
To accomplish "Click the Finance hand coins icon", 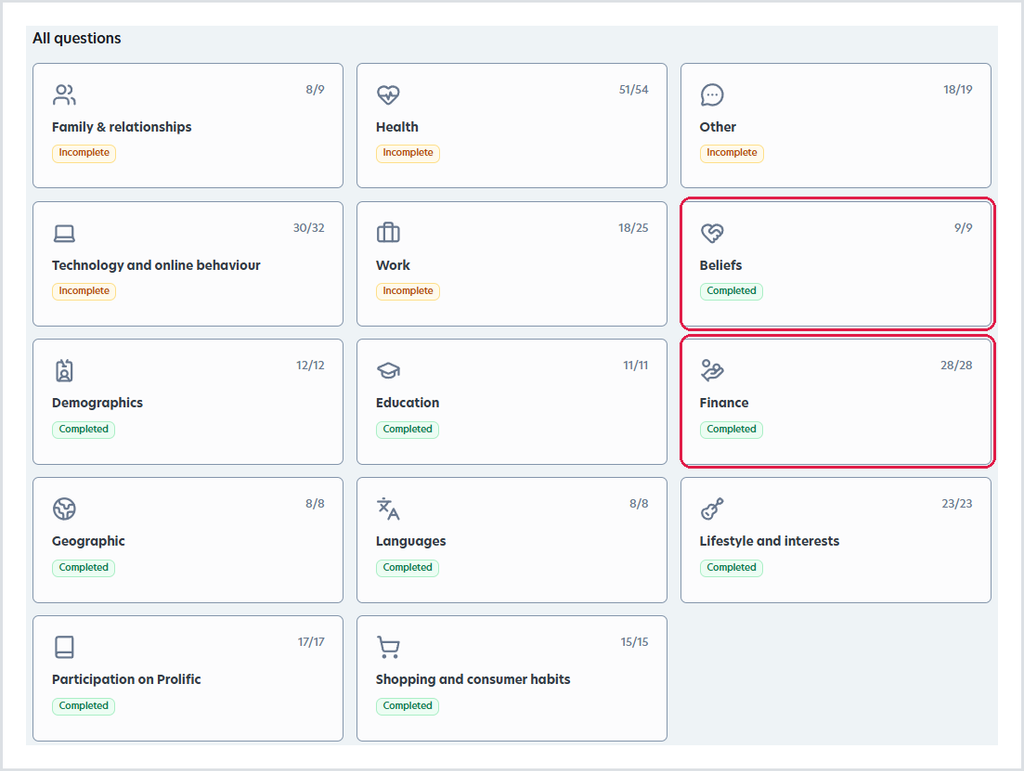I will pos(712,370).
